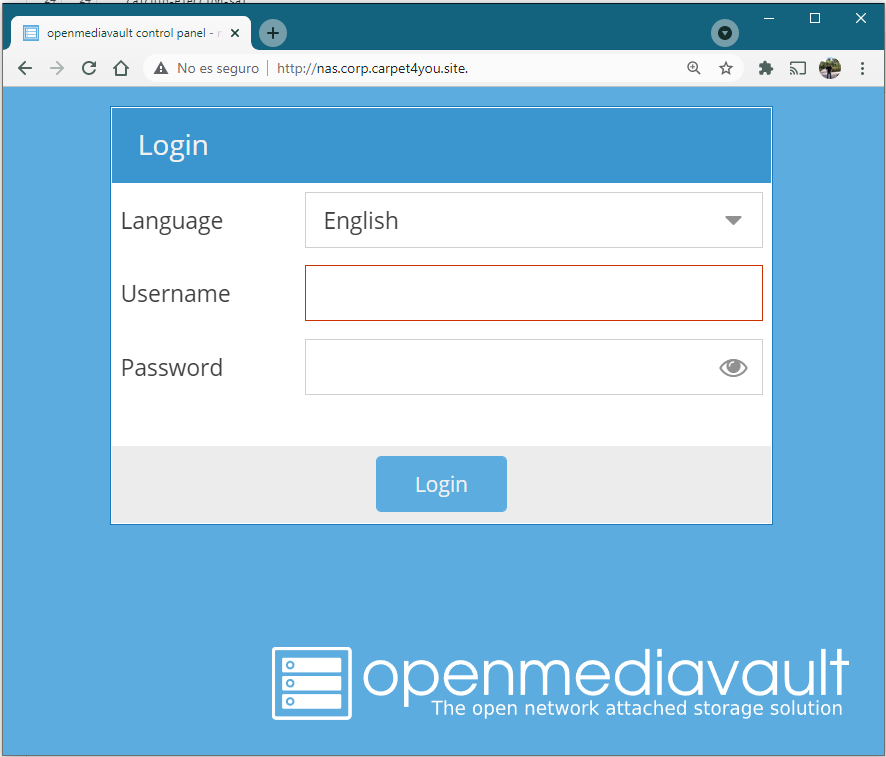
Task: Expand the Language dropdown arrow
Action: pos(733,220)
